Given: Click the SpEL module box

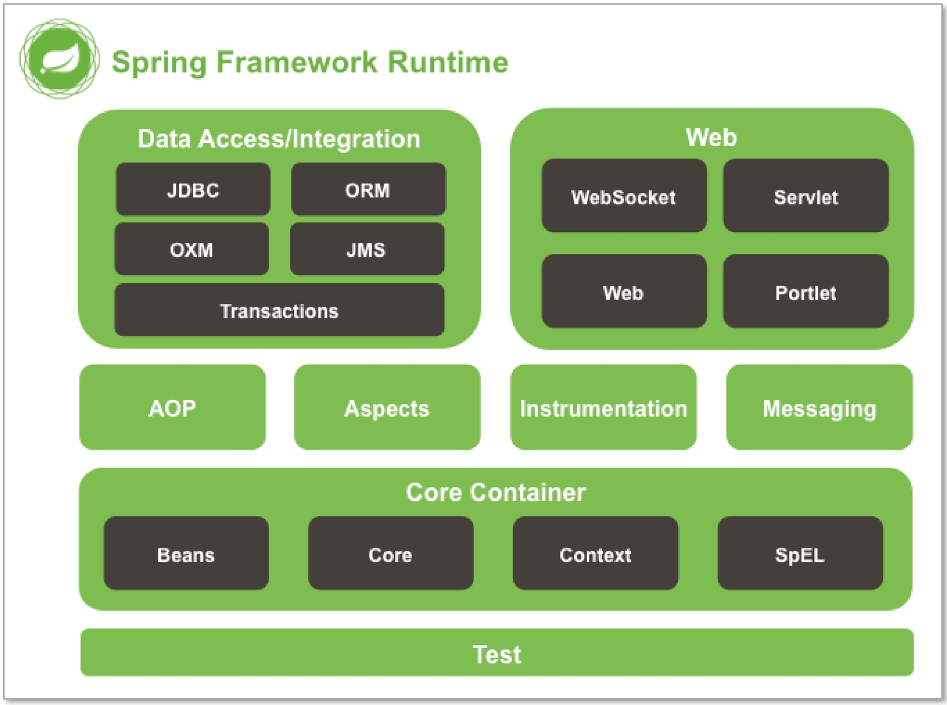Looking at the screenshot, I should pos(800,553).
